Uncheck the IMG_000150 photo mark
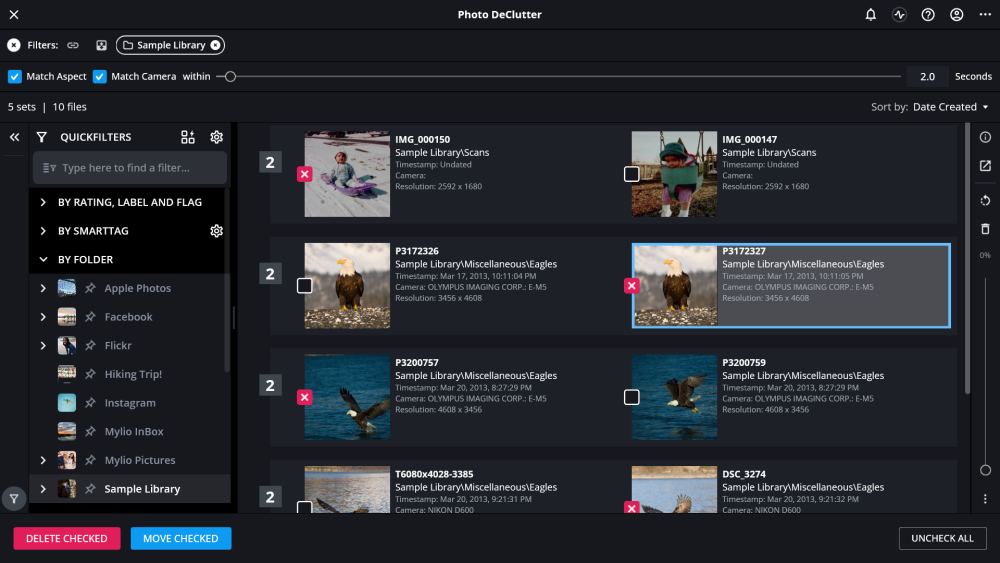Screen dimensions: 1000x563 (305, 174)
